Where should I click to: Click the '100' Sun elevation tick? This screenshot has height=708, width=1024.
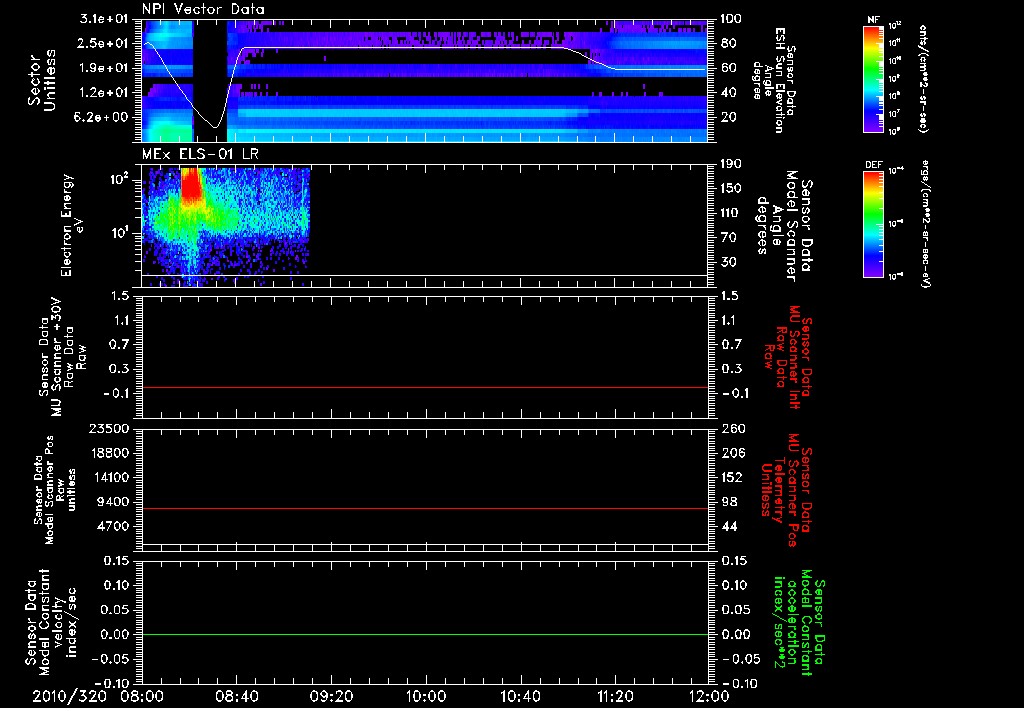[731, 18]
